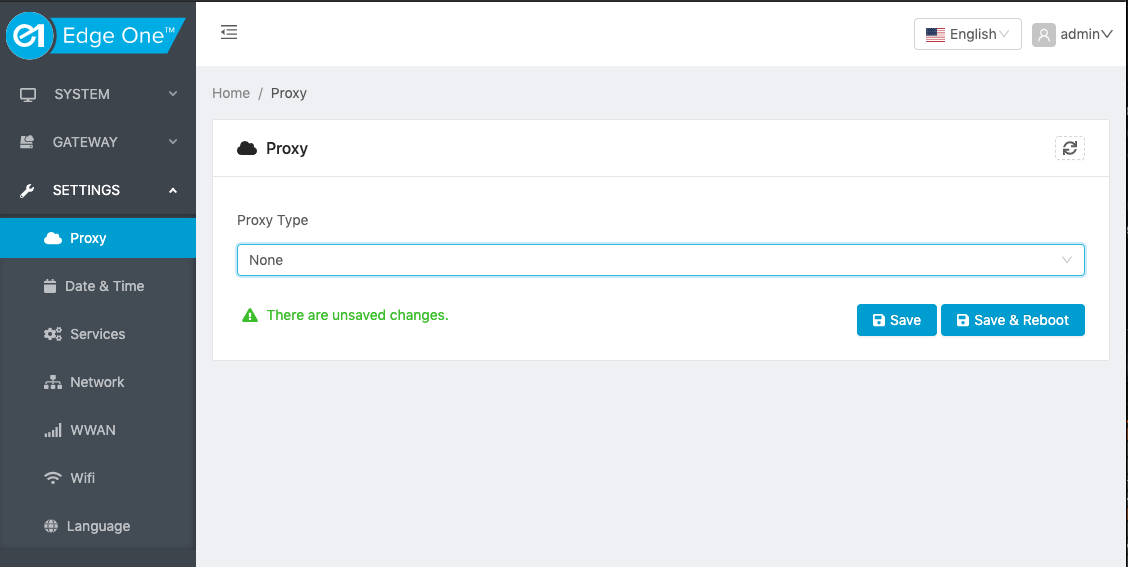Click the admin user avatar icon
Image resolution: width=1128 pixels, height=567 pixels.
(1043, 35)
